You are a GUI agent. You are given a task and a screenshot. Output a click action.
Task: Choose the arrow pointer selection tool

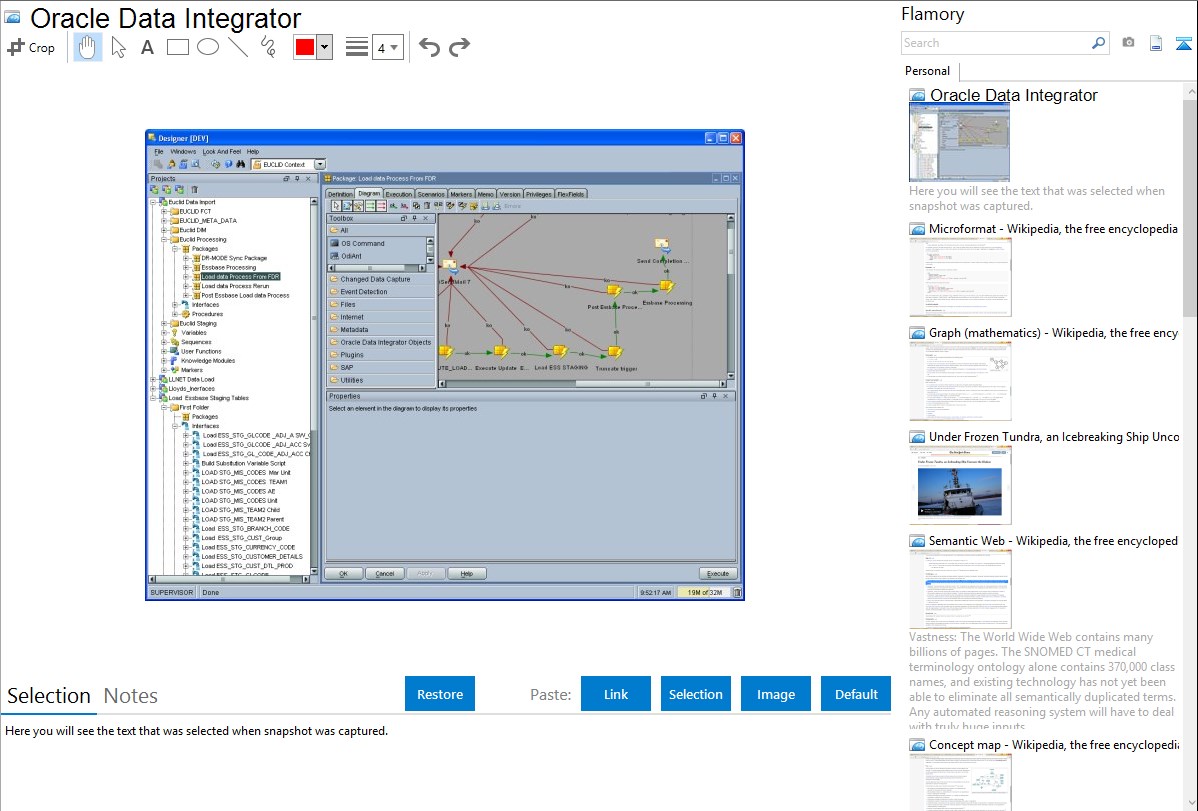point(118,47)
